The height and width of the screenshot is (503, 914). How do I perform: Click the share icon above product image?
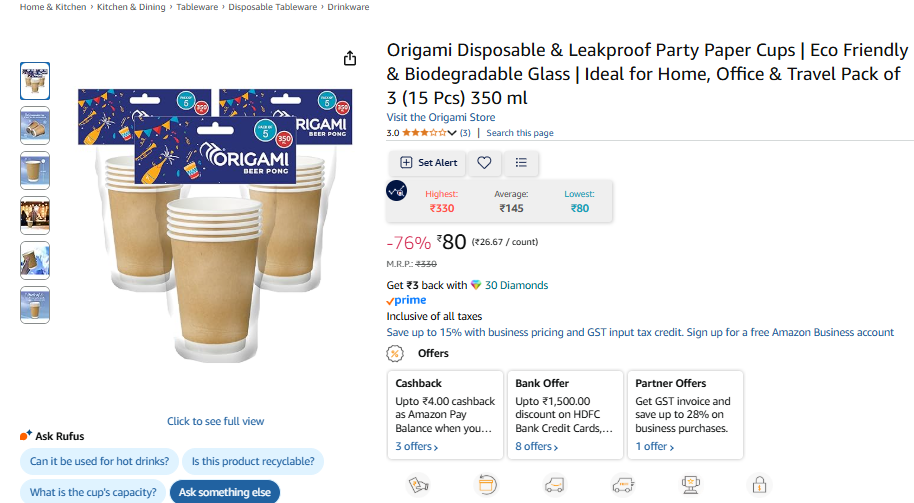click(350, 58)
